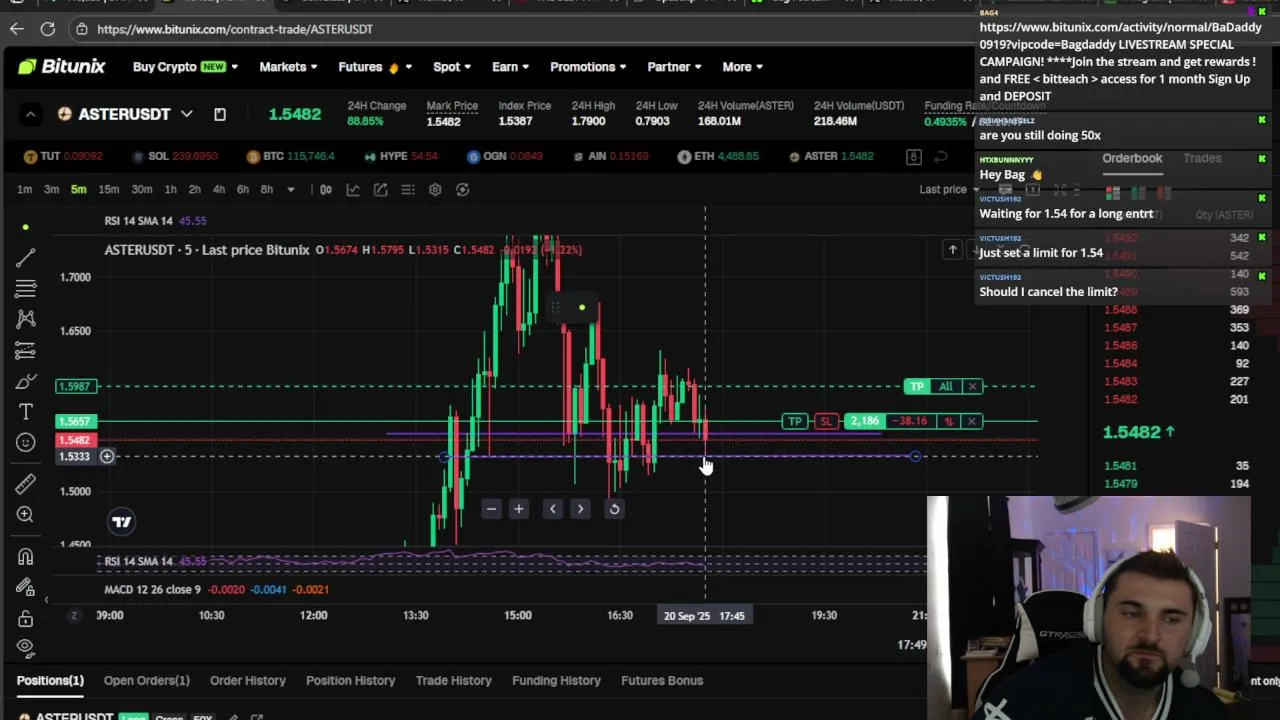The width and height of the screenshot is (1280, 720).
Task: Click All on the TP order line
Action: [945, 386]
